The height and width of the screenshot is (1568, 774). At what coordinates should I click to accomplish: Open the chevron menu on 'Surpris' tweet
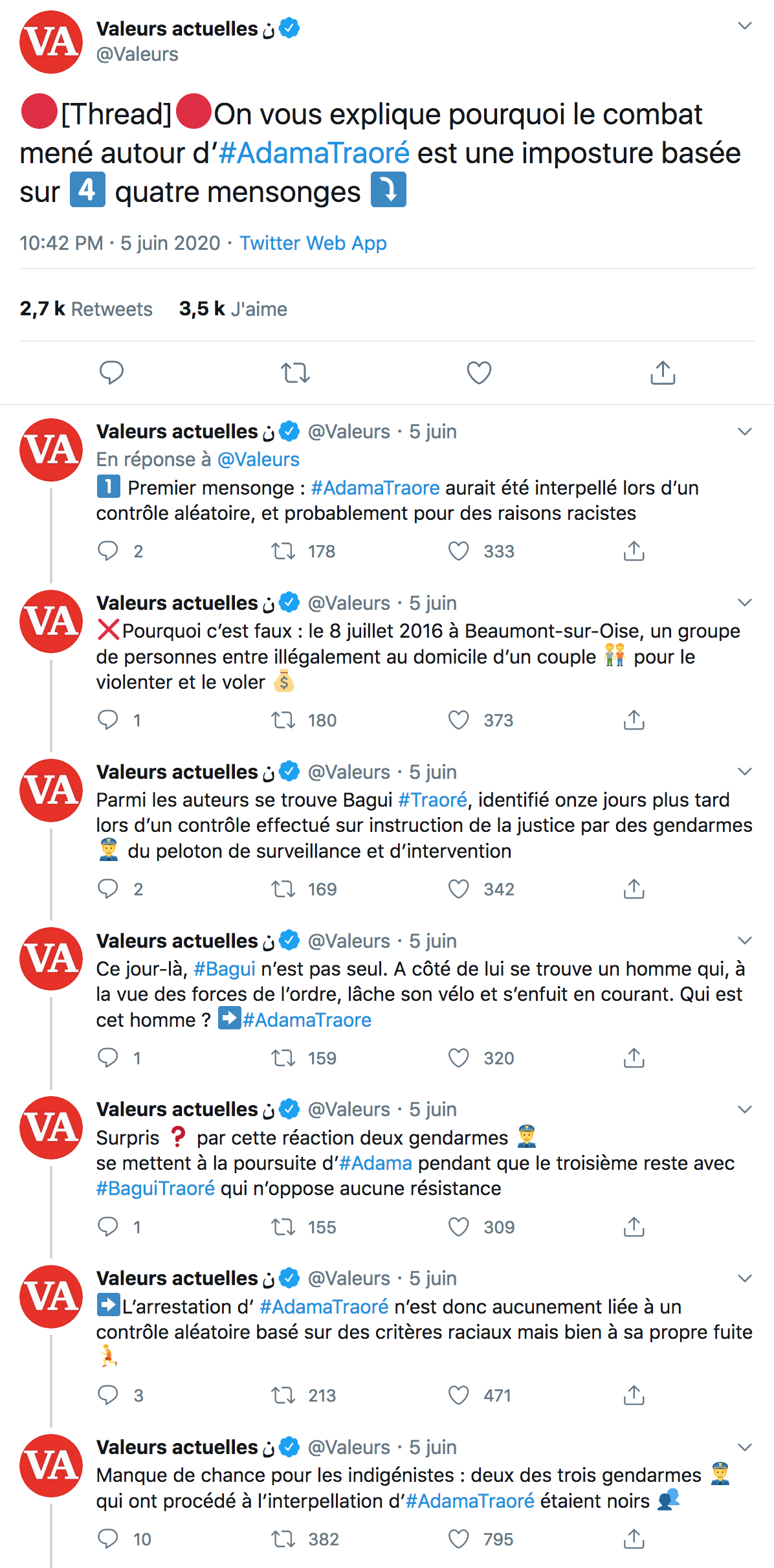(x=745, y=1110)
